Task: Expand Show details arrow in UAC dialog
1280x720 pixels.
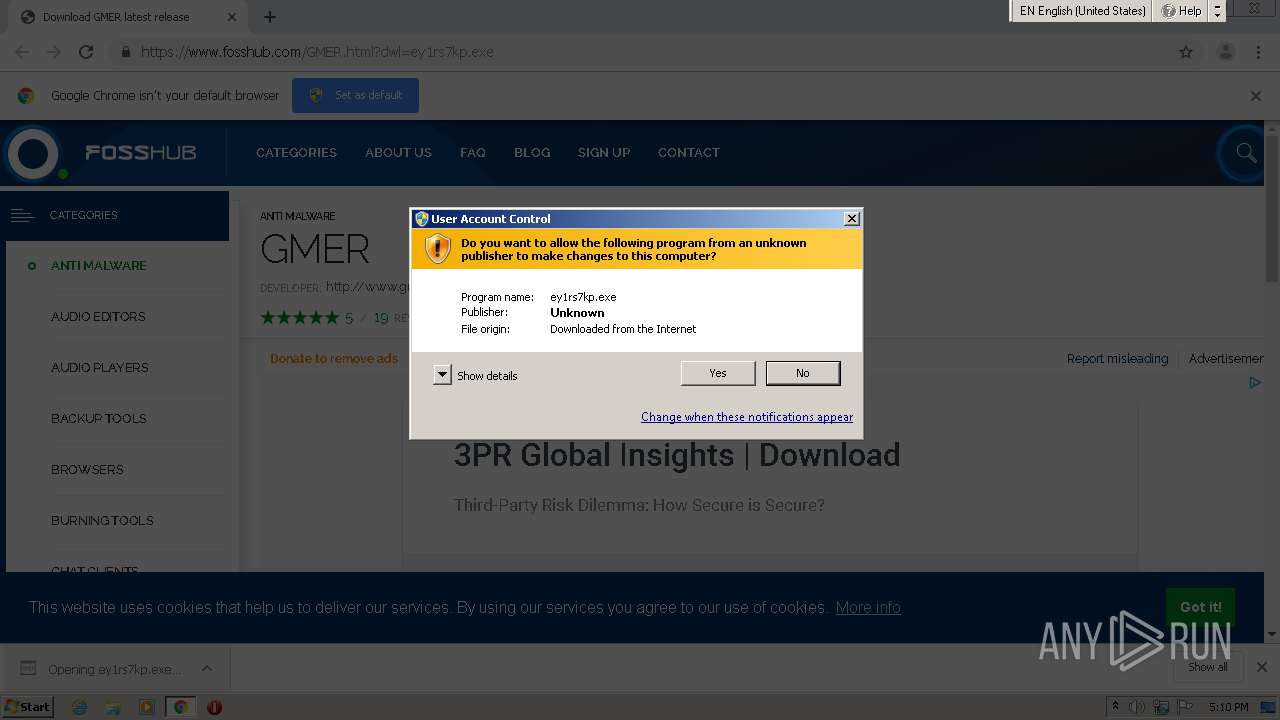Action: 442,375
